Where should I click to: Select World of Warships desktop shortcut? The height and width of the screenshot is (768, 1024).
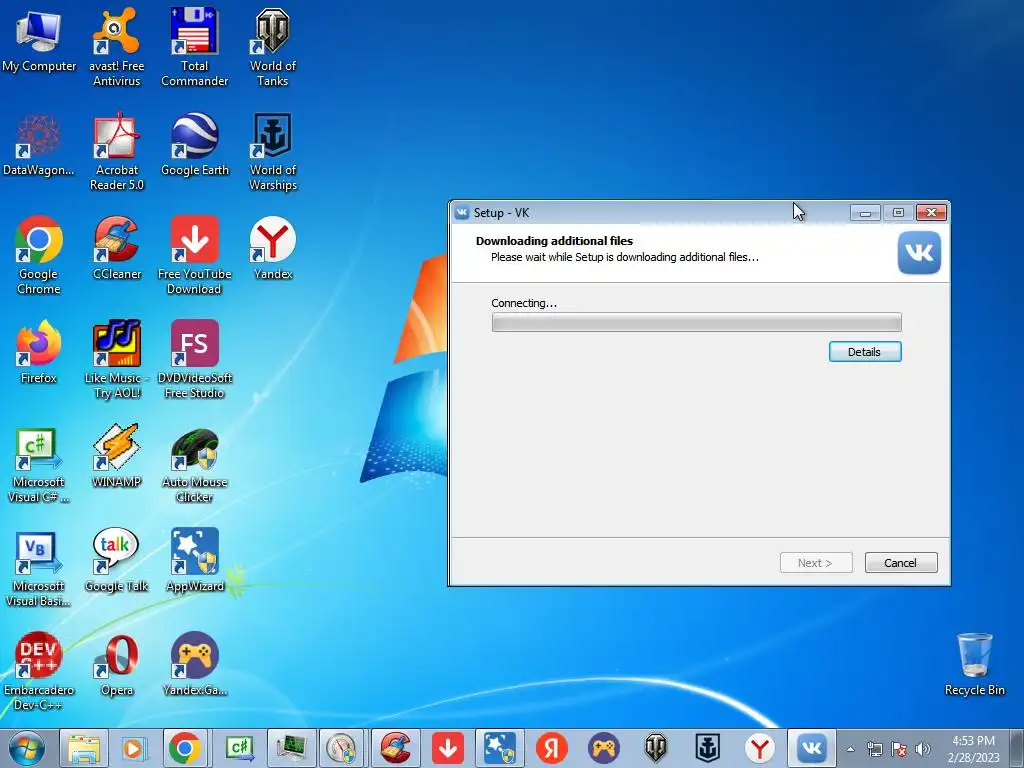point(272,152)
